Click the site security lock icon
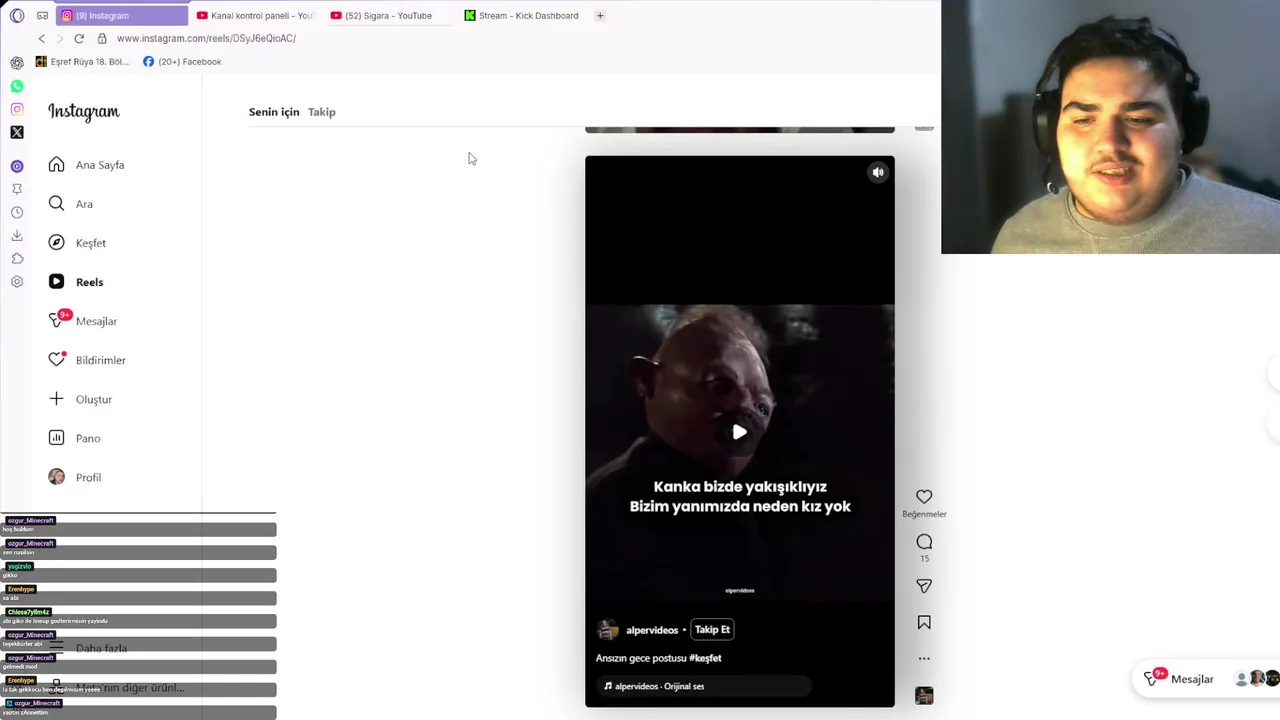 pyautogui.click(x=102, y=38)
